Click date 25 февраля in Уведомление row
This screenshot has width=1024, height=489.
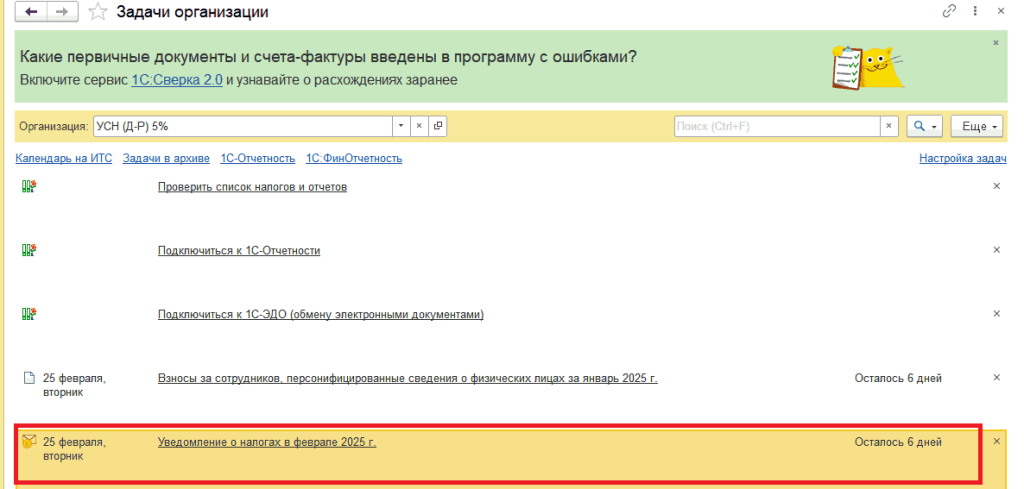pyautogui.click(x=74, y=449)
